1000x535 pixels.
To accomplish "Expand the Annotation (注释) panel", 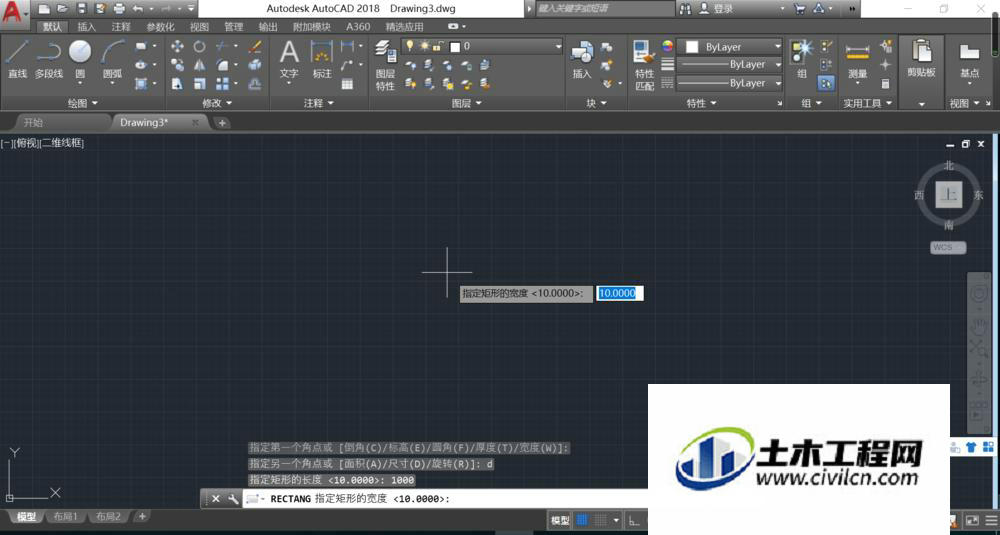I will (x=319, y=103).
